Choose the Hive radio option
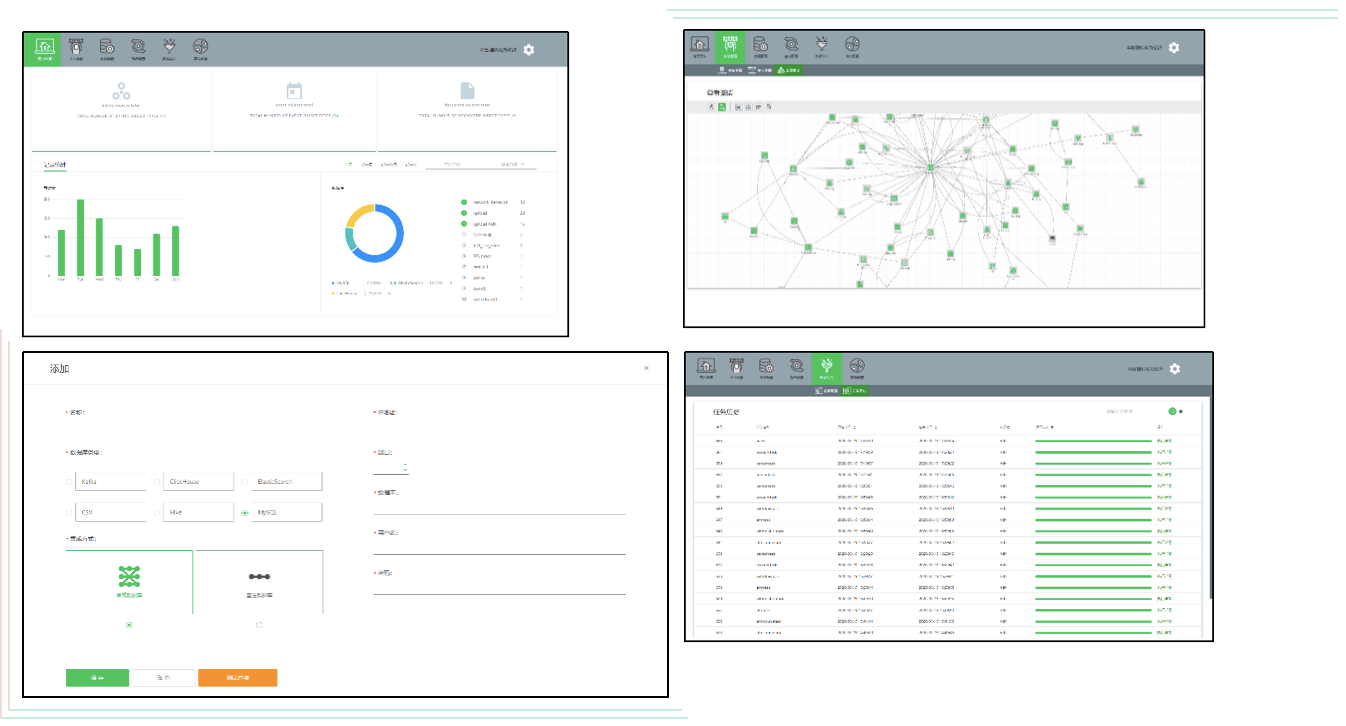1346x726 pixels. pyautogui.click(x=157, y=512)
